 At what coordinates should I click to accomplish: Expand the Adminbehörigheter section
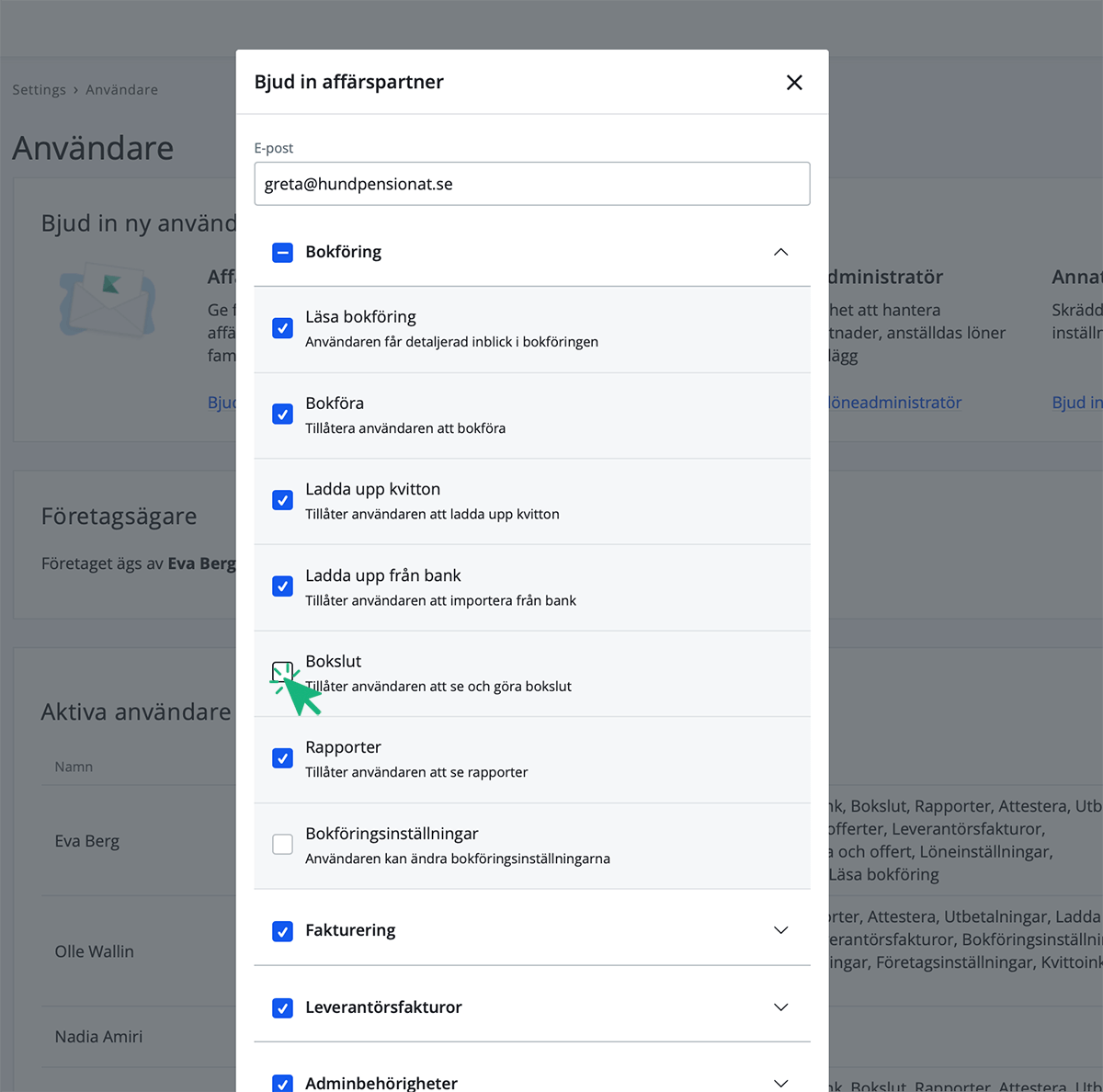pyautogui.click(x=781, y=1084)
